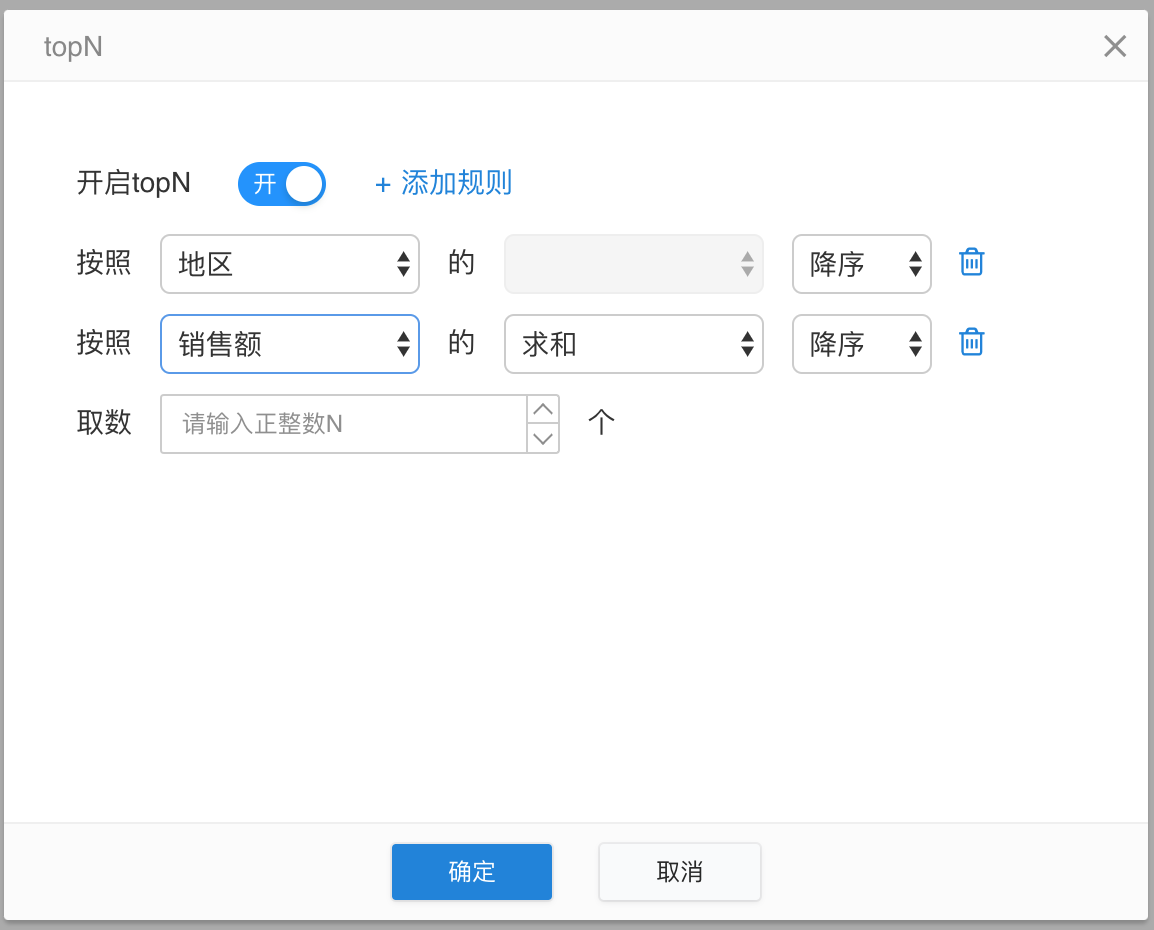
Task: Click the 取数 label
Action: (x=104, y=422)
